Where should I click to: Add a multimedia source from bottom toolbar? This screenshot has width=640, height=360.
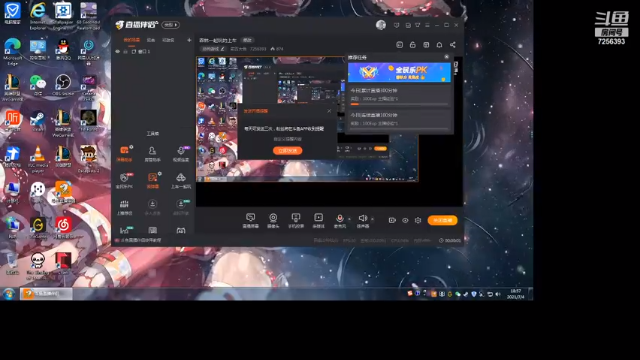[x=318, y=220]
